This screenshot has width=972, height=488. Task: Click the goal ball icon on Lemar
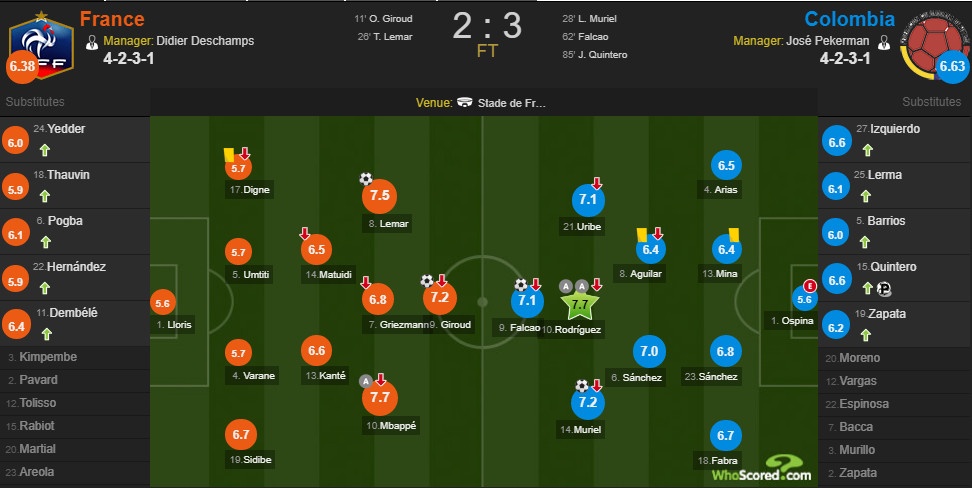point(366,179)
